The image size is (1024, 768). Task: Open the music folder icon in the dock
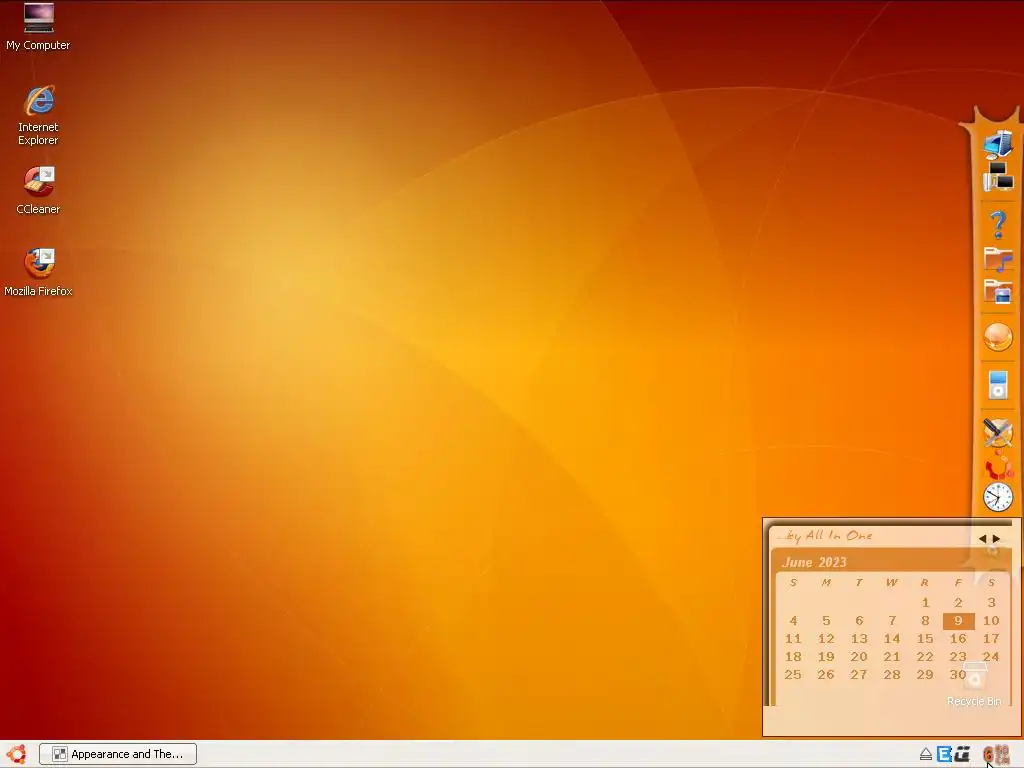pyautogui.click(x=998, y=259)
